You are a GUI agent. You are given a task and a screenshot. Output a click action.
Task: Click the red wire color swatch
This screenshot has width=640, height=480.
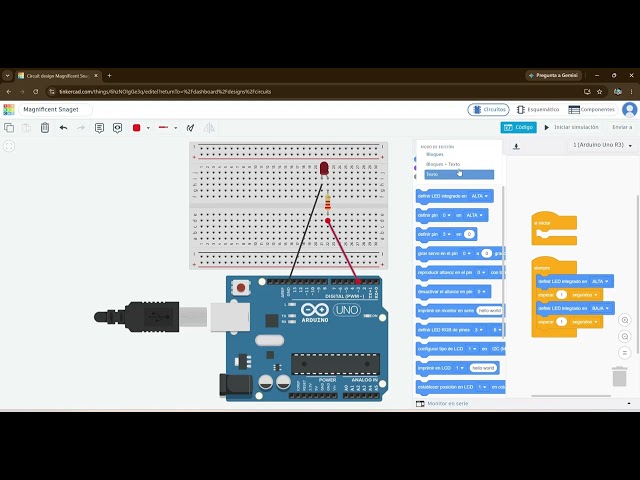pos(137,128)
